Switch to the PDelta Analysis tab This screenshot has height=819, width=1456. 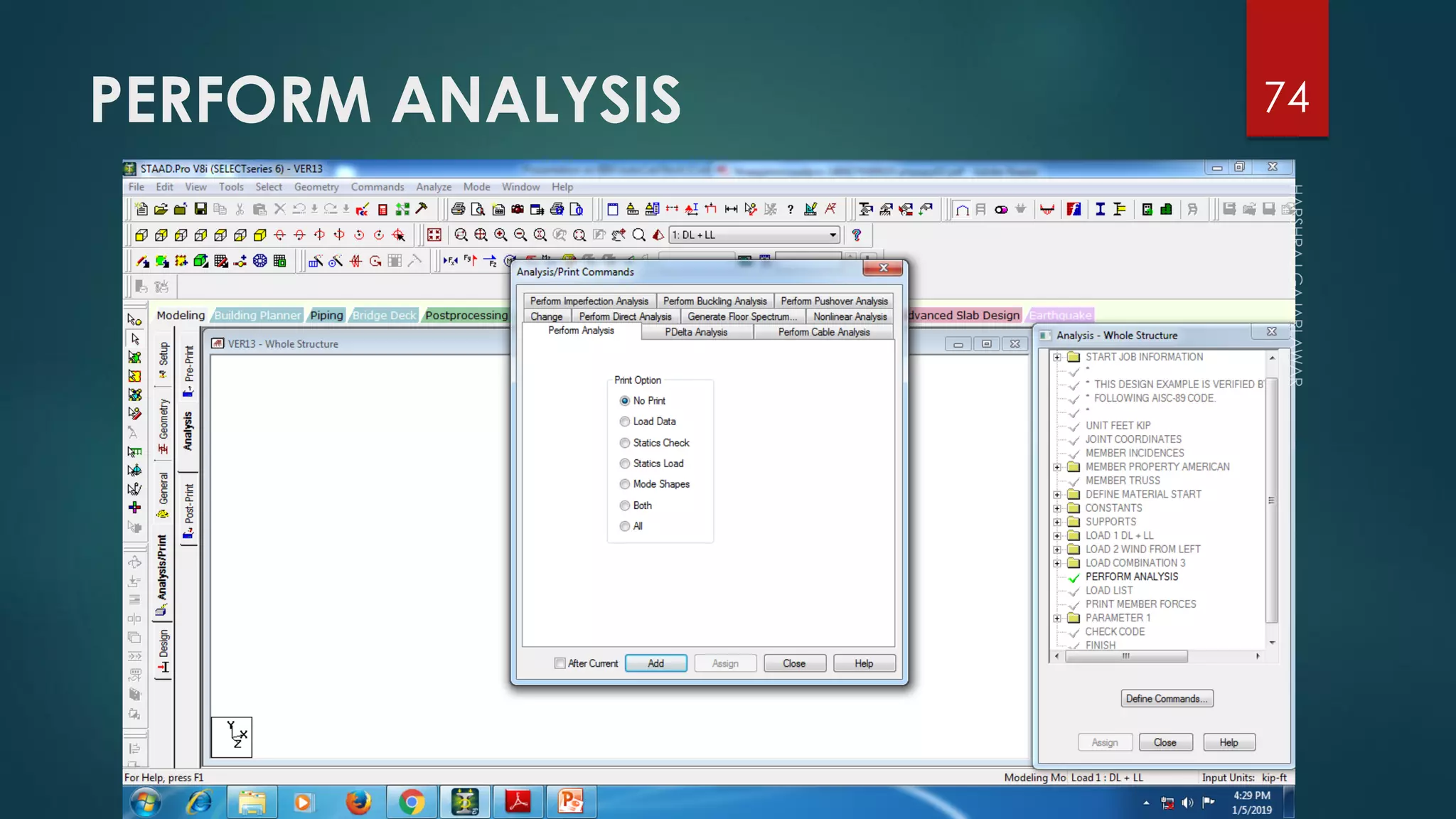point(697,332)
